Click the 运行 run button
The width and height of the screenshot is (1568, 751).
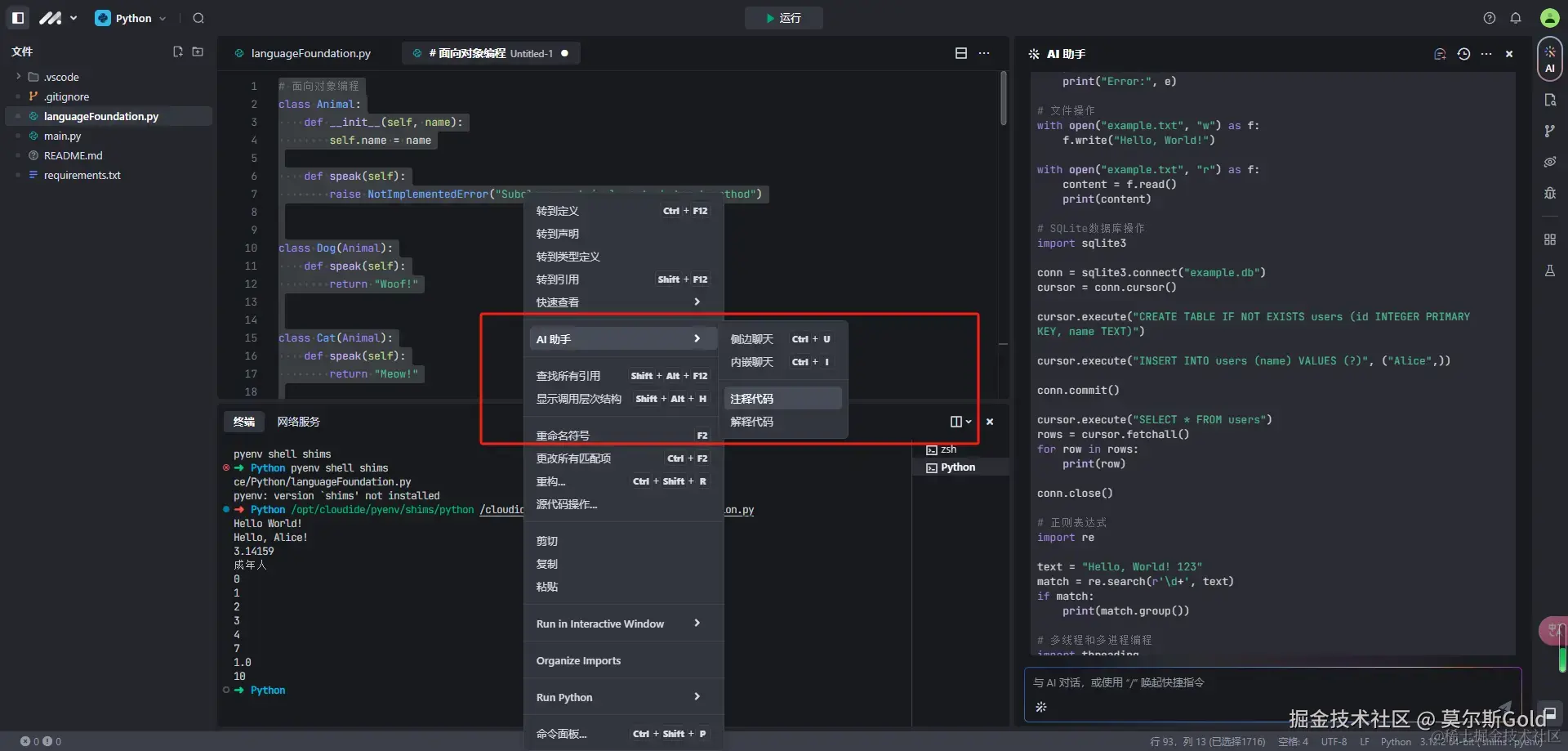coord(783,18)
